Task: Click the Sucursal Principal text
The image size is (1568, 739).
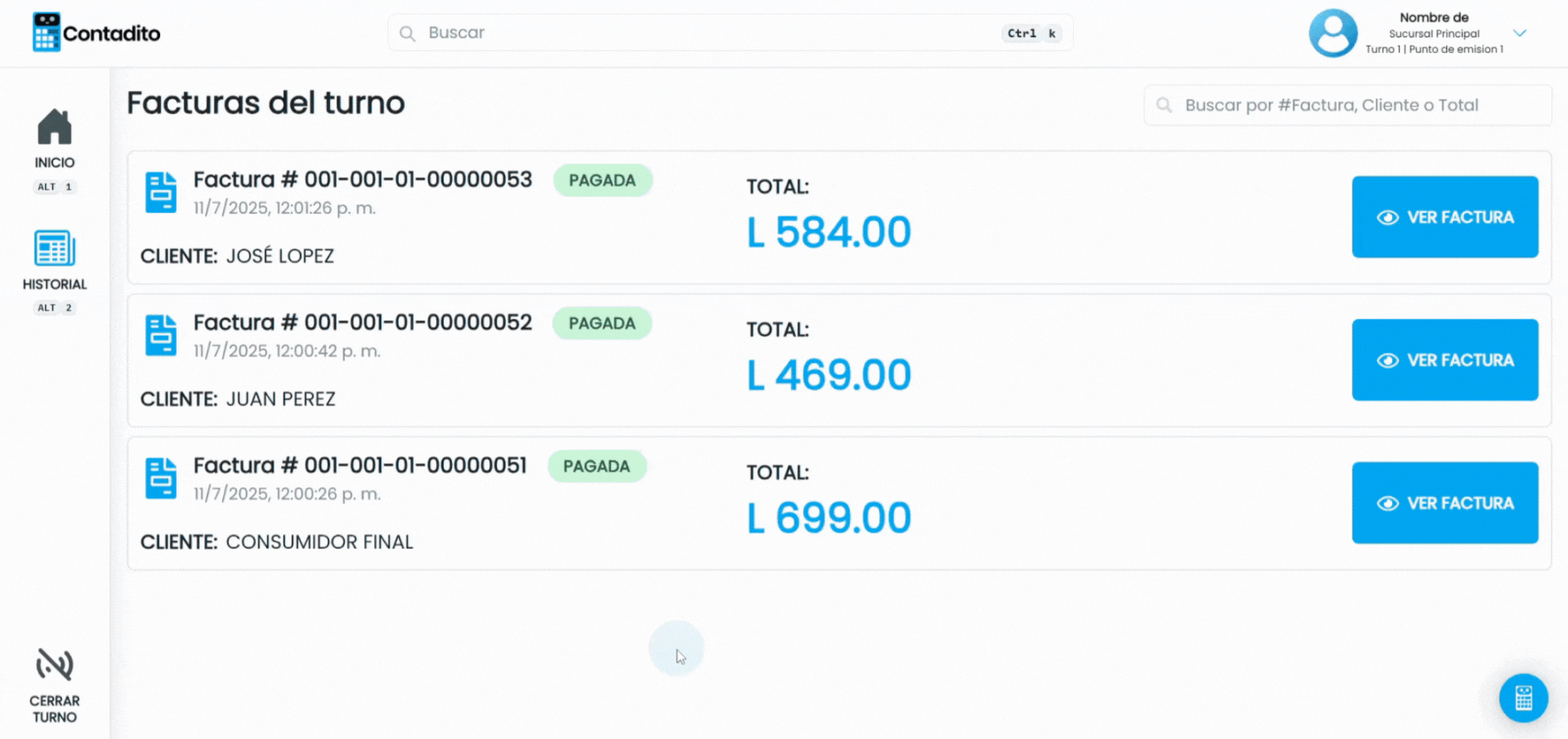Action: (x=1434, y=34)
